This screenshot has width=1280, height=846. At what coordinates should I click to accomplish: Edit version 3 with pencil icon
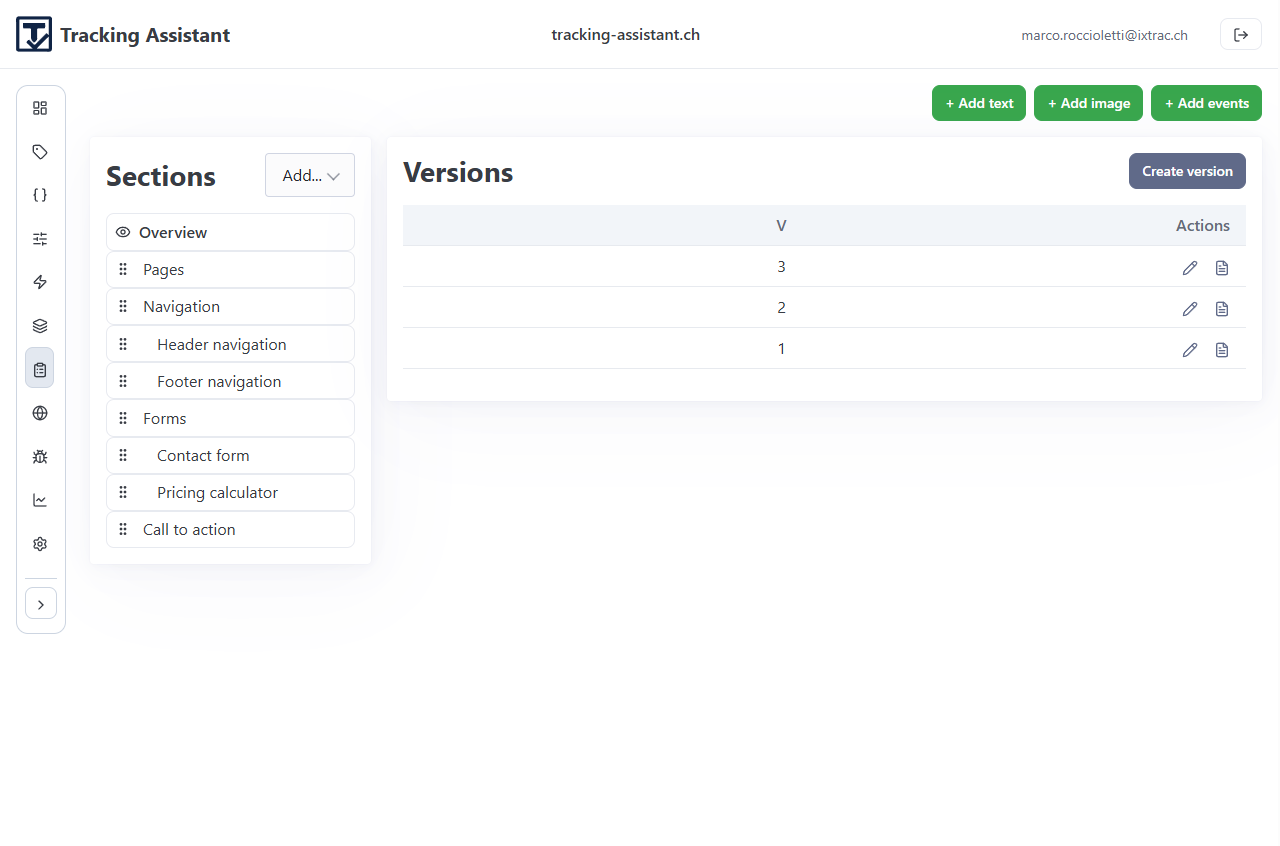click(1189, 268)
